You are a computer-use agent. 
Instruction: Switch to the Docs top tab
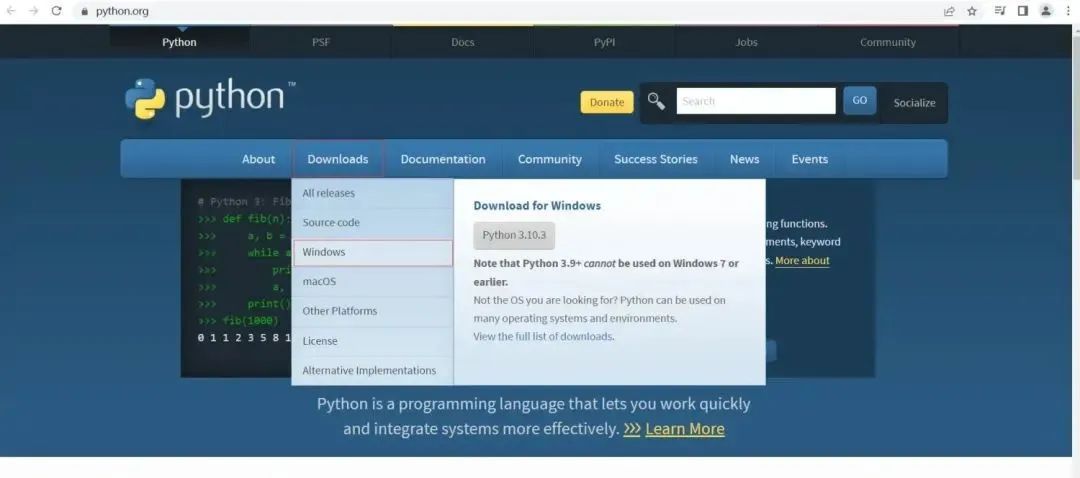coord(463,42)
